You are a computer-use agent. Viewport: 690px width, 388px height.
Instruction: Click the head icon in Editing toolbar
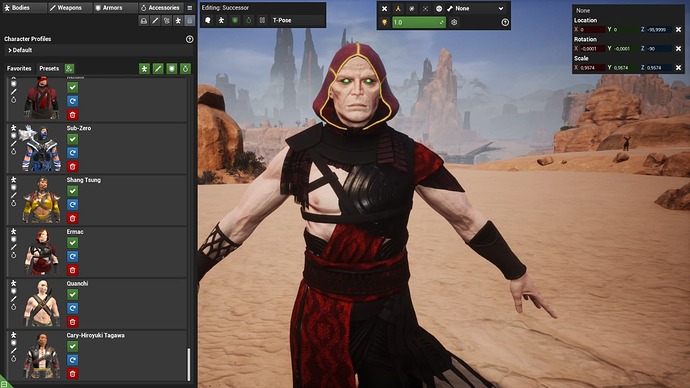(208, 20)
